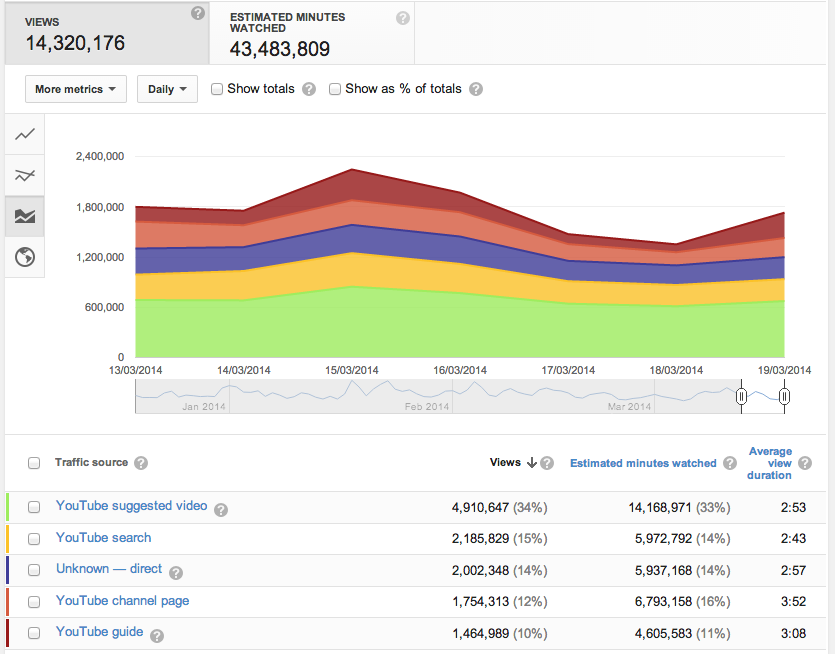Open the More metrics dropdown

76,89
